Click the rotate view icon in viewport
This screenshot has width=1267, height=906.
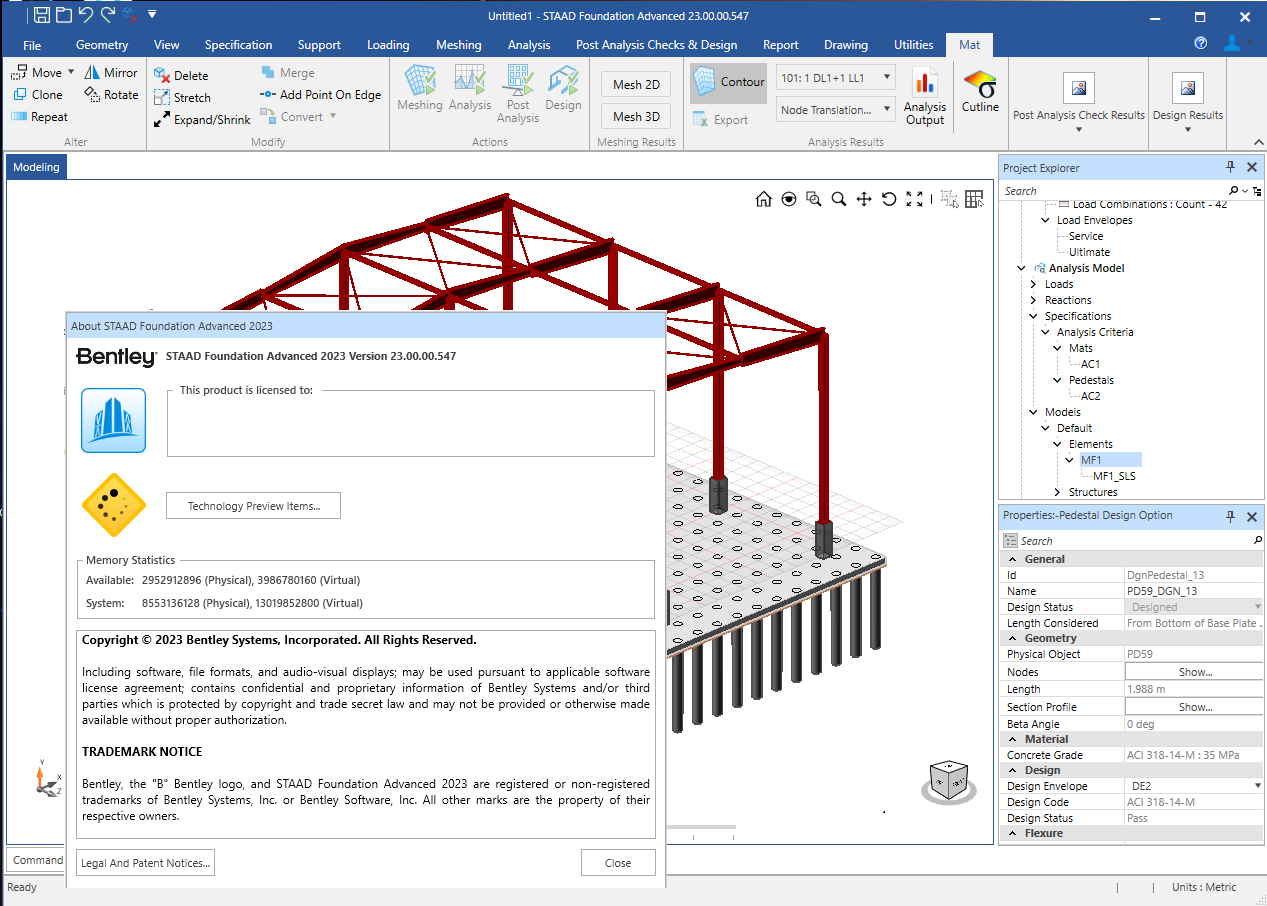889,199
